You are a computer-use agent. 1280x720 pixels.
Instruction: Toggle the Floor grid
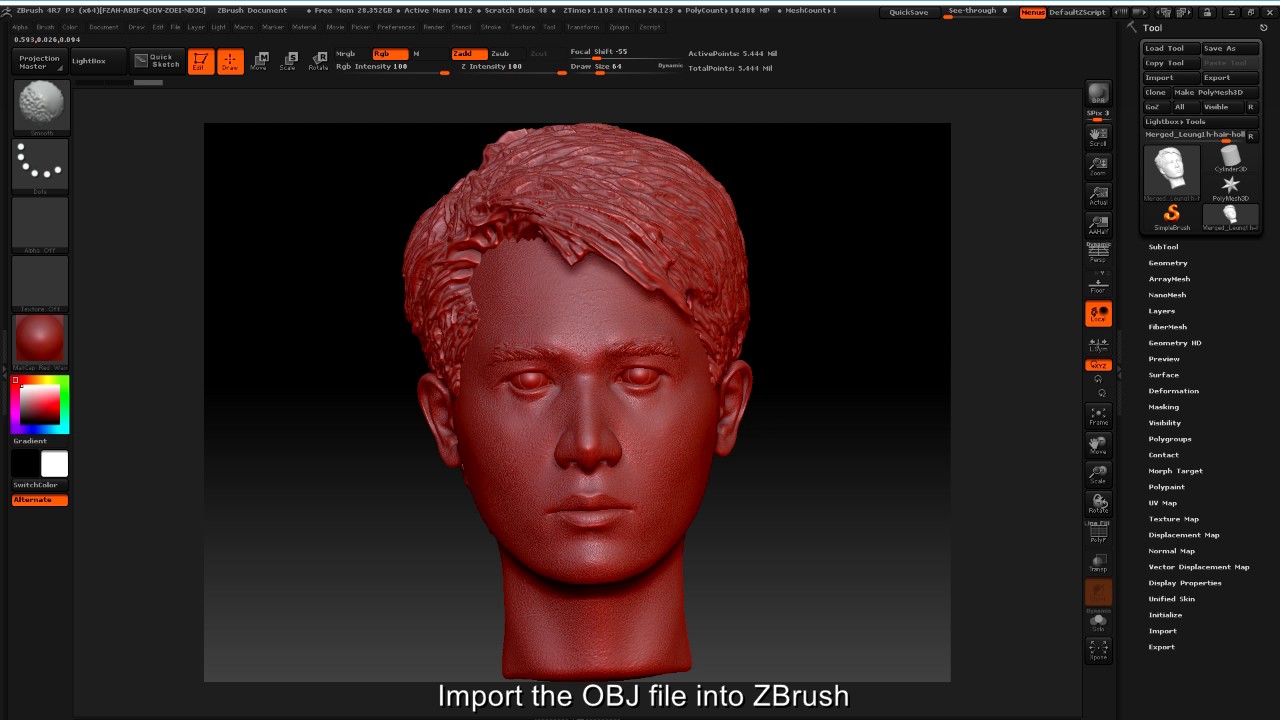pyautogui.click(x=1098, y=283)
